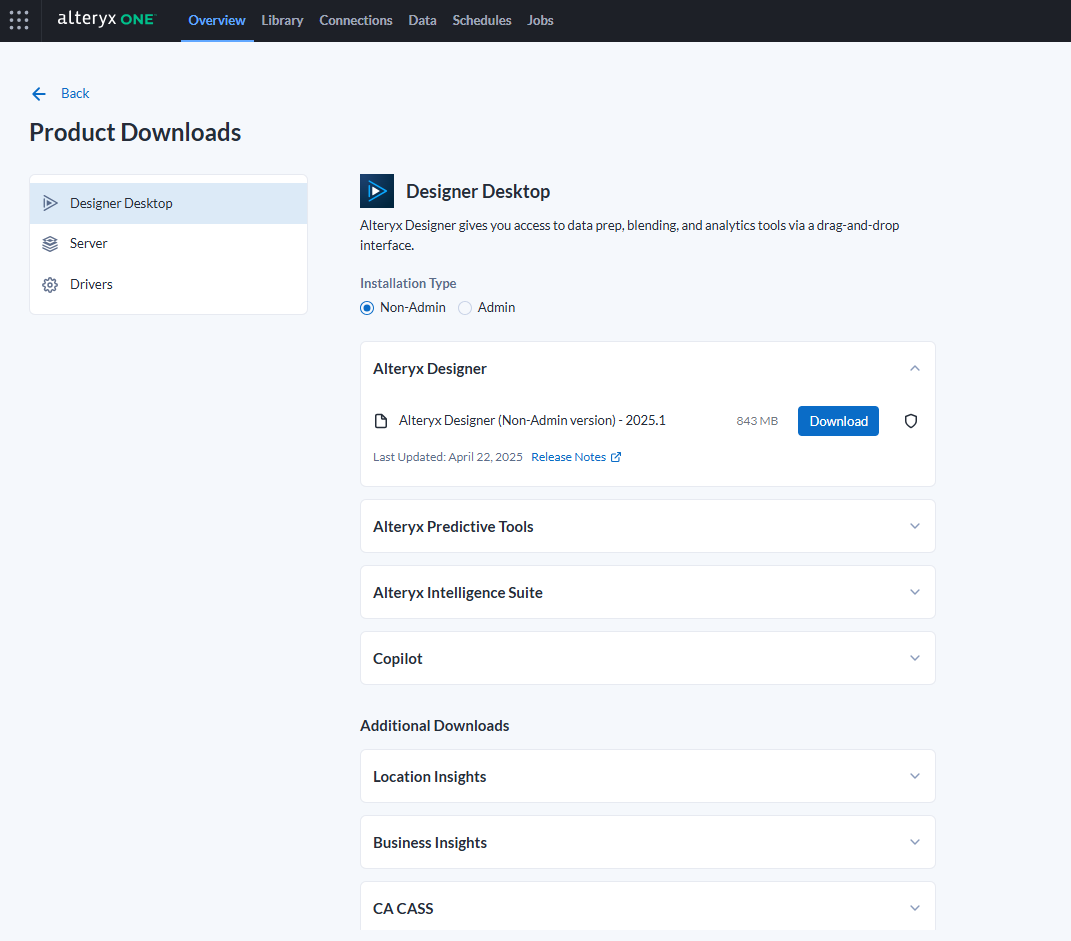Select Designer Desktop in the sidebar
The width and height of the screenshot is (1071, 941).
tap(168, 203)
